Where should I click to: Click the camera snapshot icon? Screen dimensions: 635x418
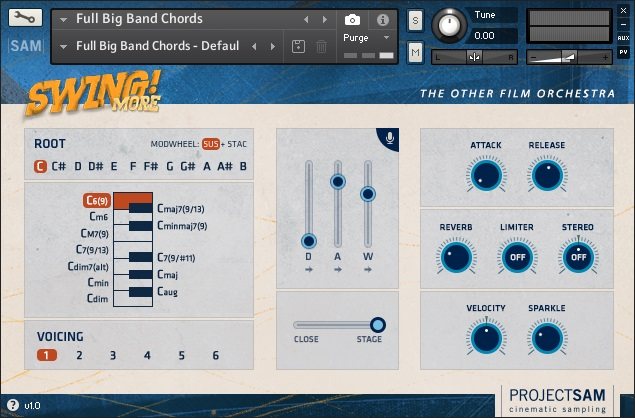[352, 19]
